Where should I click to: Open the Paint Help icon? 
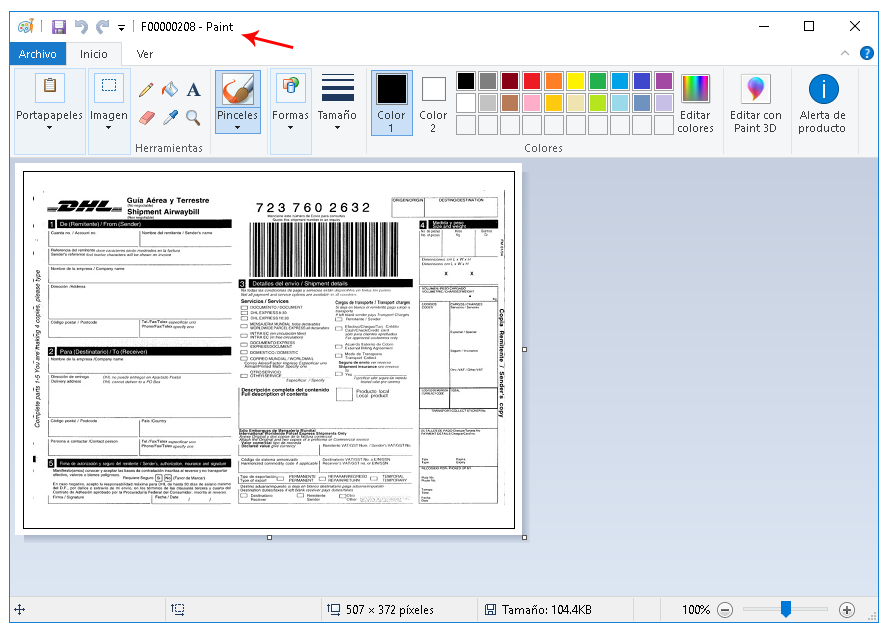(867, 53)
